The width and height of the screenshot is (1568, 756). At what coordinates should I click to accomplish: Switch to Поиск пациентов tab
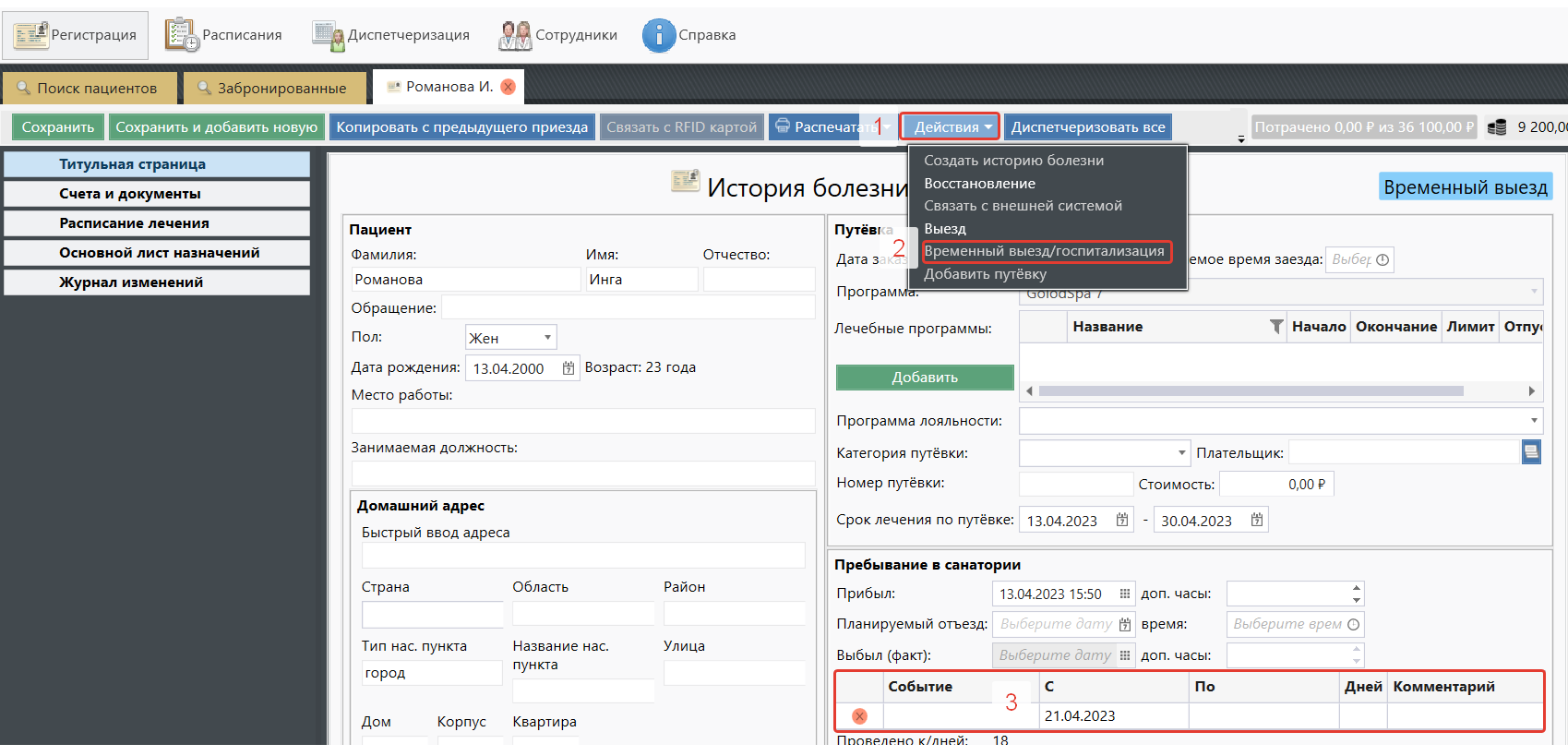click(x=89, y=89)
